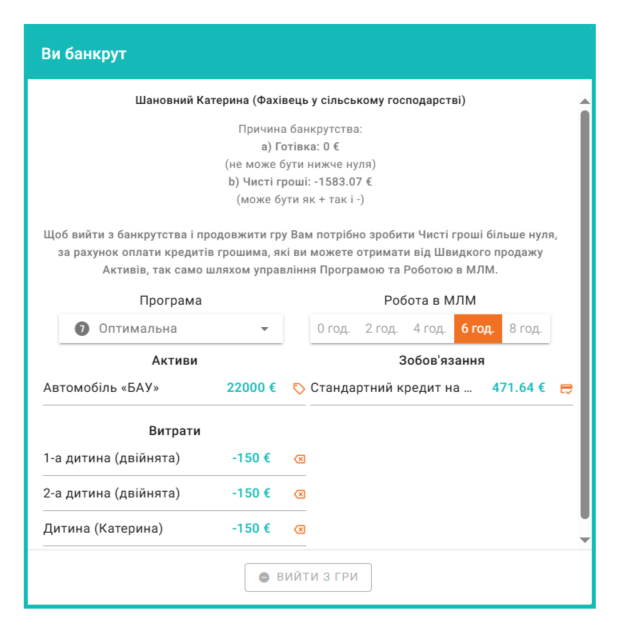This screenshot has width=623, height=639.
Task: Choose 8 год. for Робота в МЛМ
Action: [525, 328]
